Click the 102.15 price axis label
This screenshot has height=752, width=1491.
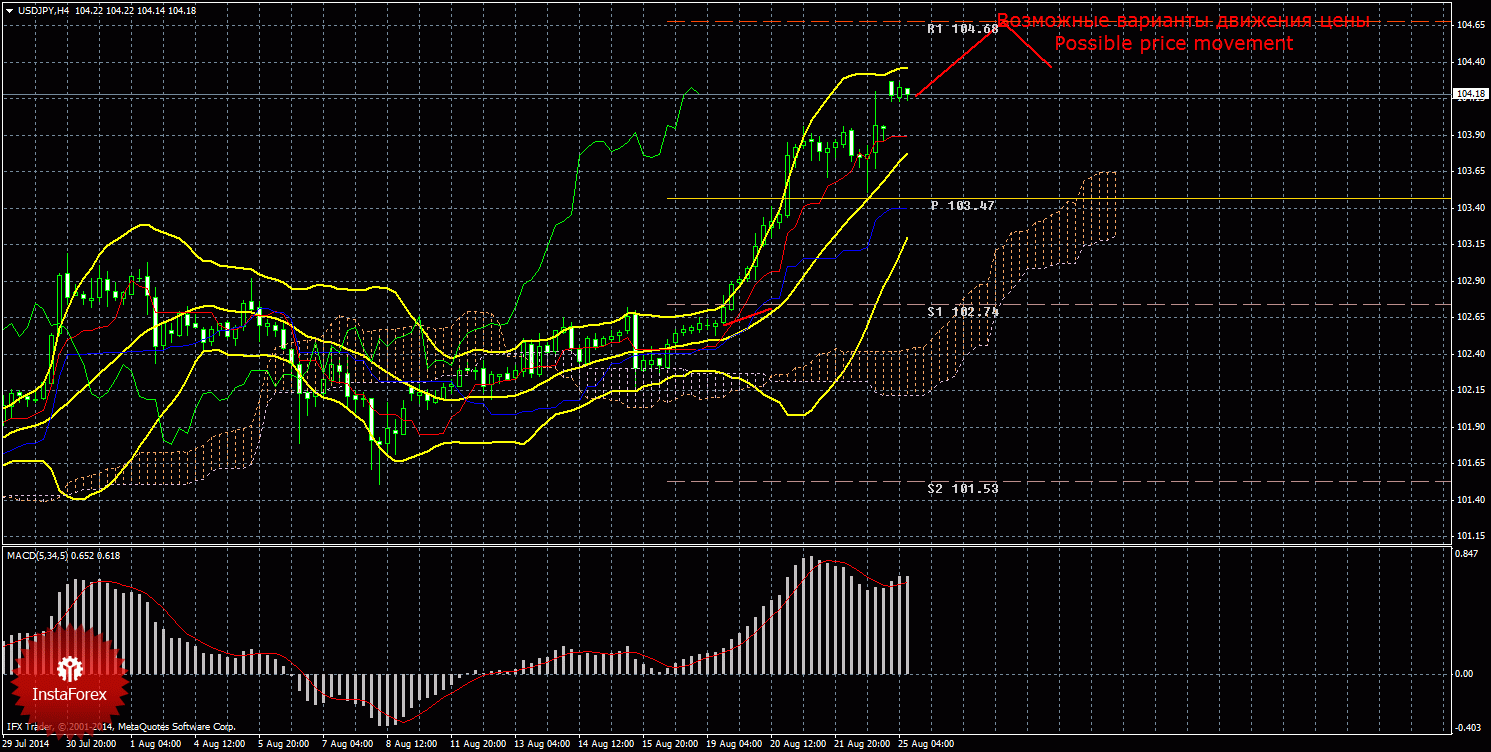pos(1470,390)
